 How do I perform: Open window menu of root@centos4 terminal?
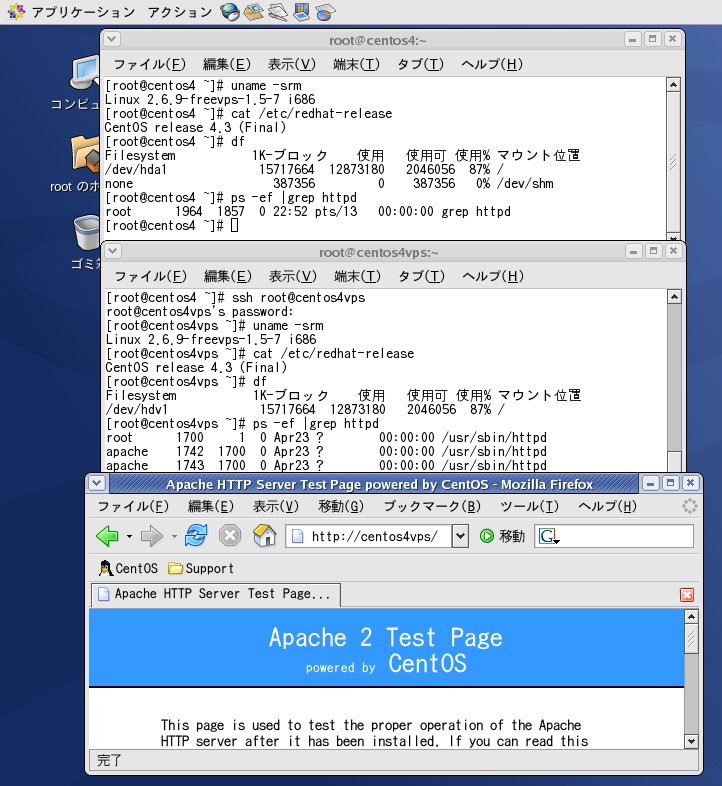[112, 39]
